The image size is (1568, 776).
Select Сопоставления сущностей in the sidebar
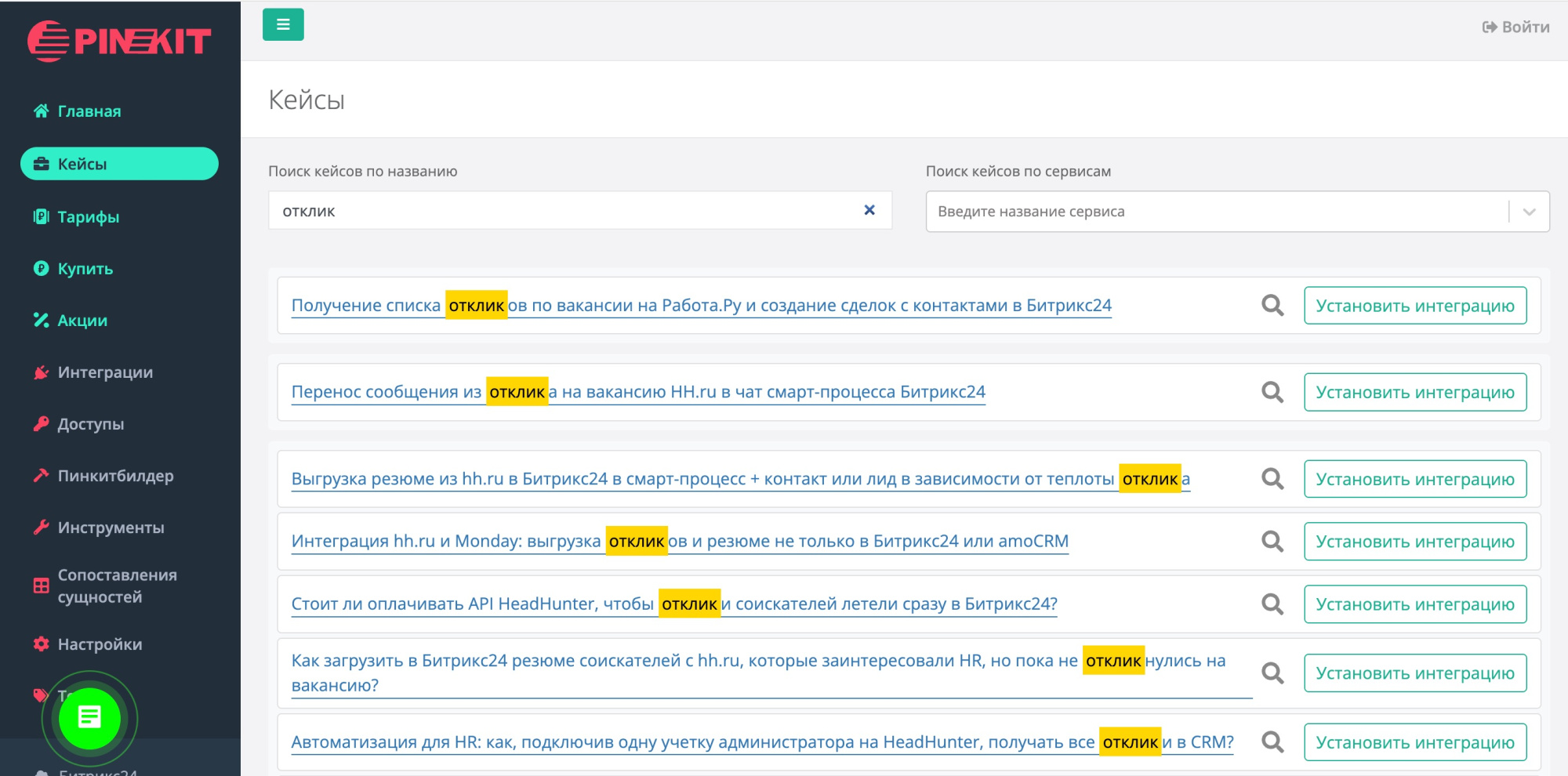pos(117,586)
